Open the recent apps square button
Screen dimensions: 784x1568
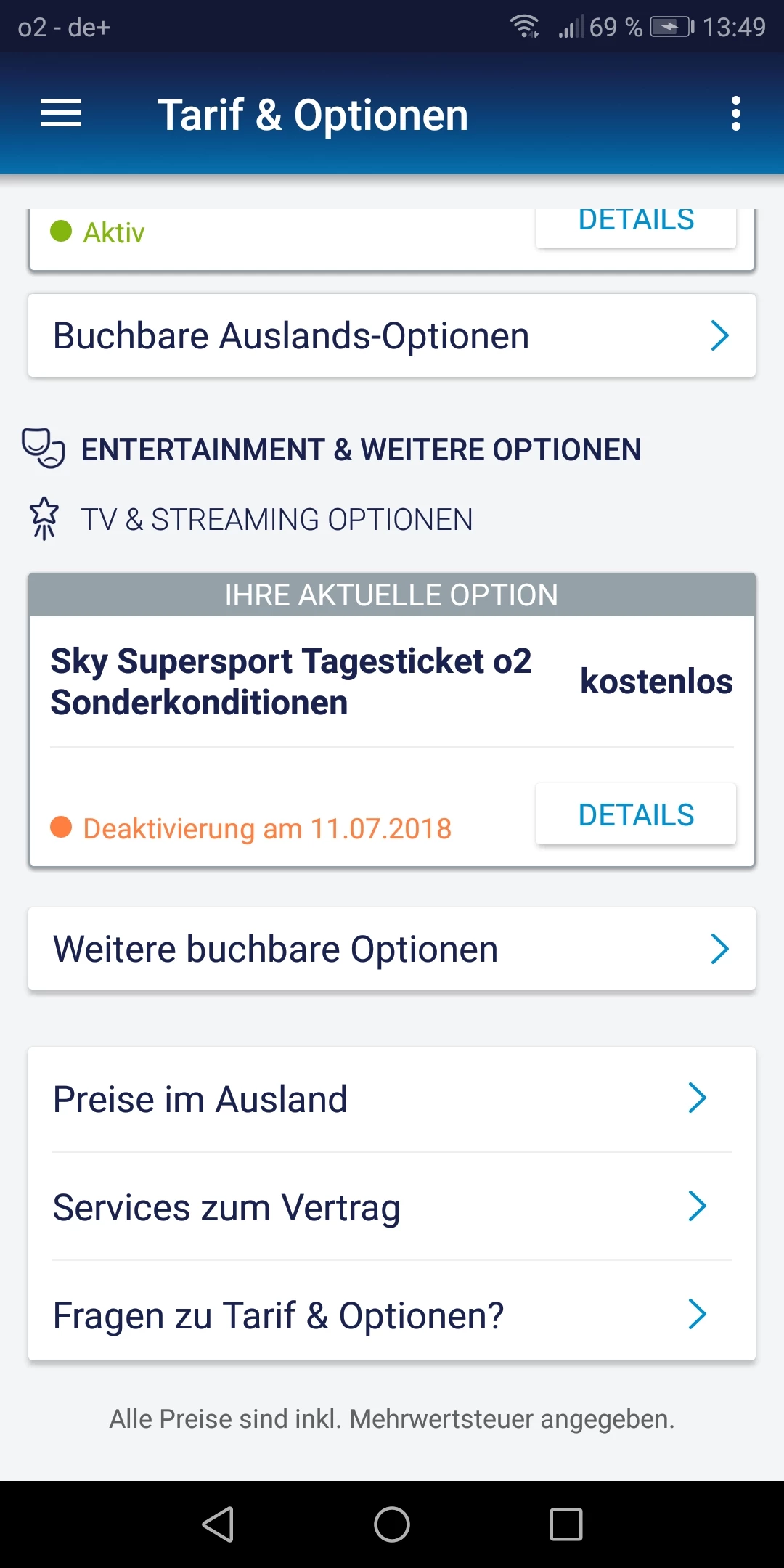pyautogui.click(x=565, y=1524)
